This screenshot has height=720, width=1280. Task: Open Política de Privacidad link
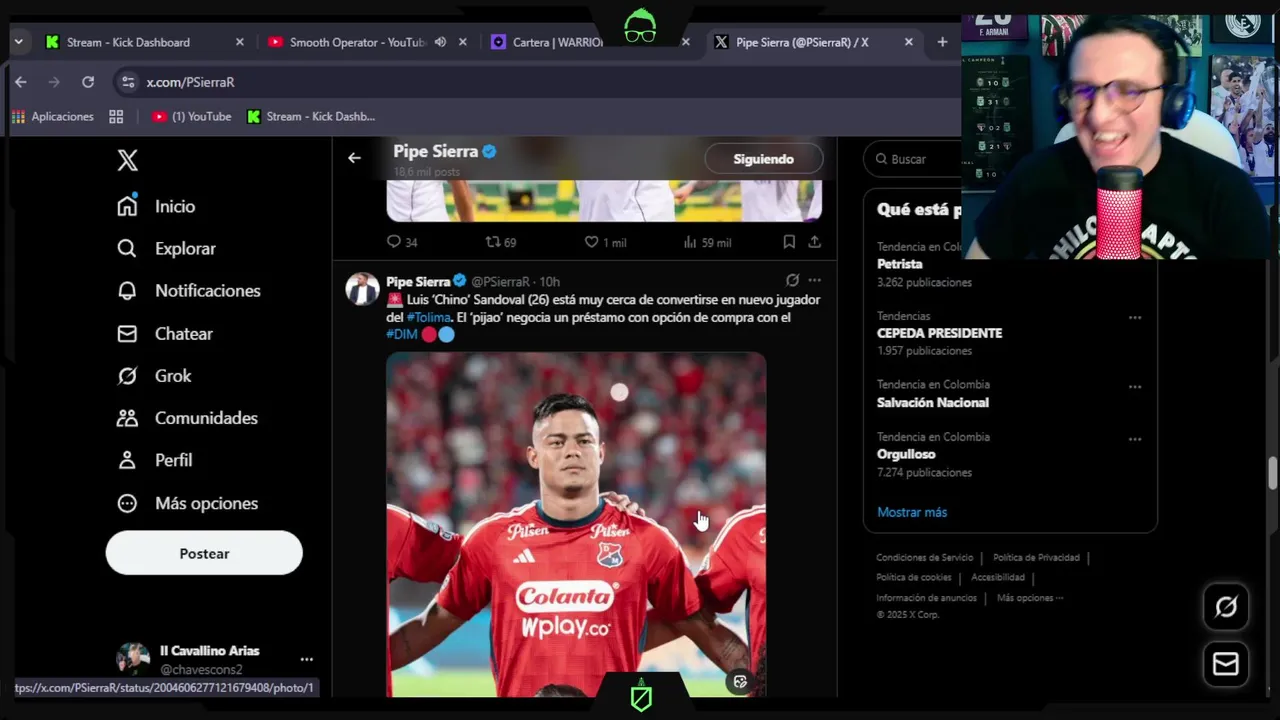tap(1036, 558)
